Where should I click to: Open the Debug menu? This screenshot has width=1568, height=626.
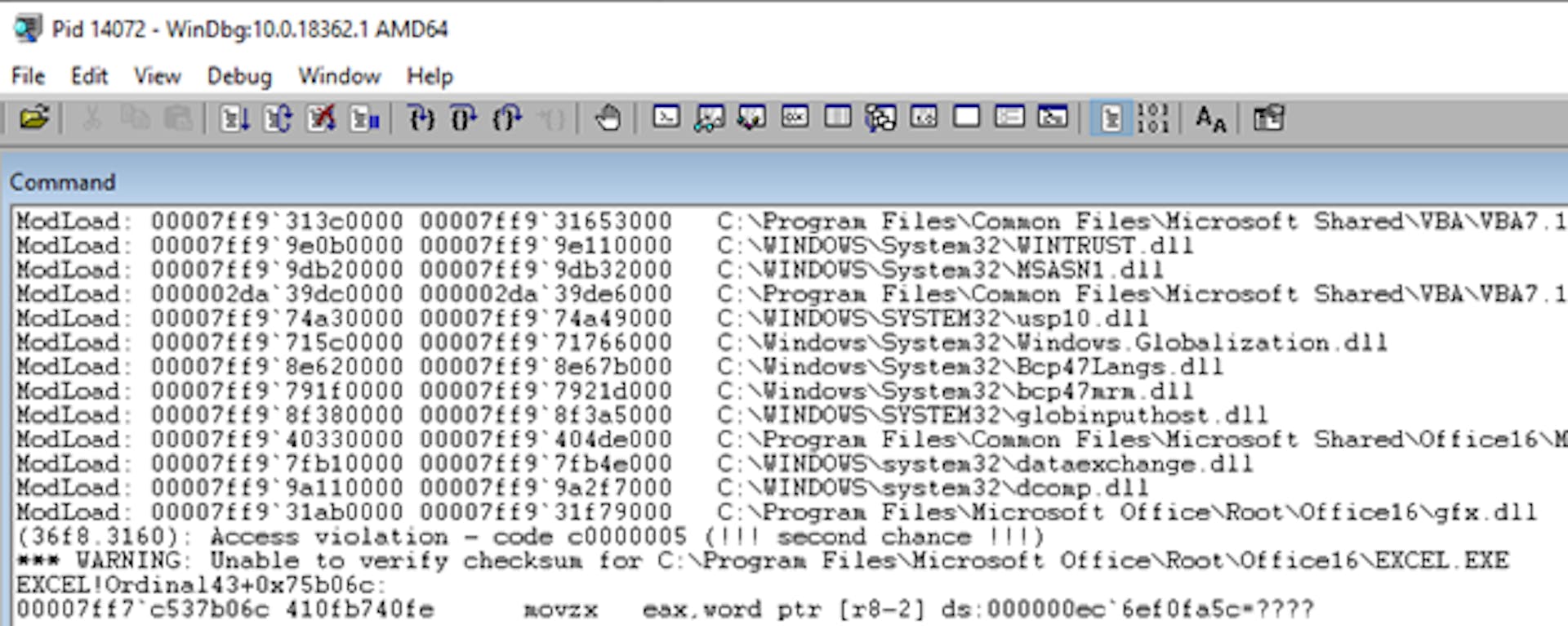pos(238,77)
